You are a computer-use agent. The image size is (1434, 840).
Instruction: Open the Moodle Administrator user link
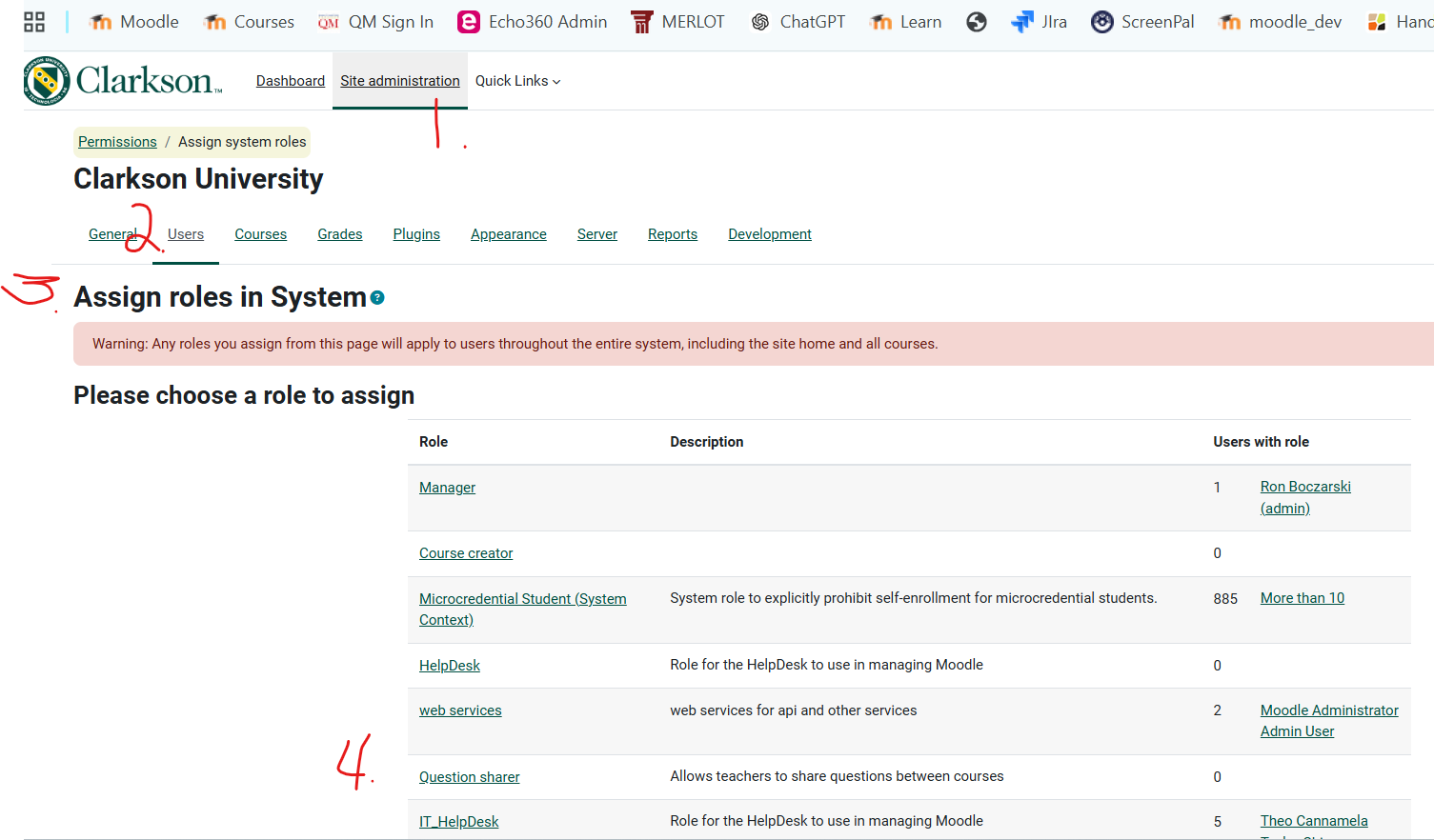click(x=1329, y=710)
